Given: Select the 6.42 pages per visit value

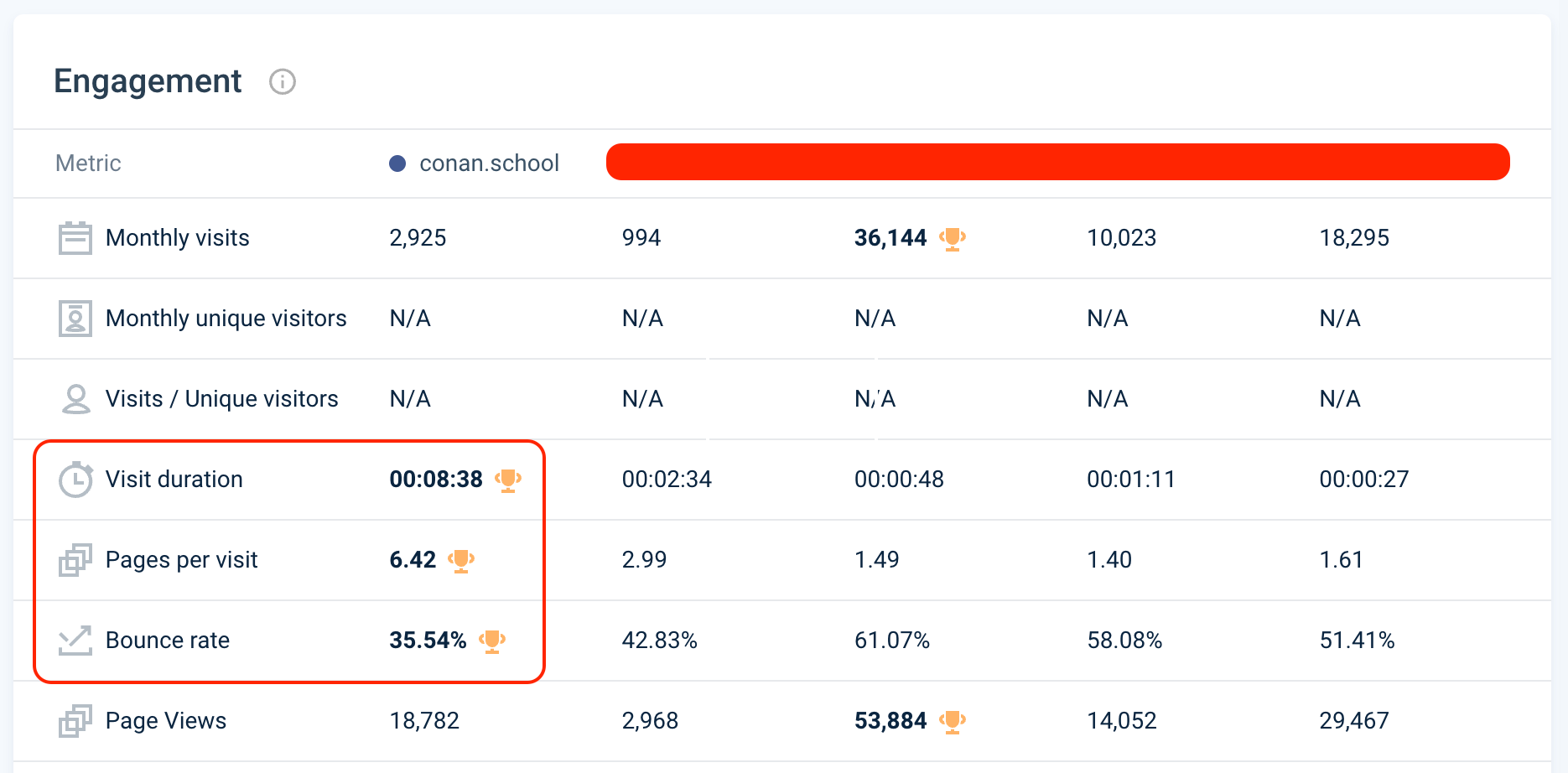Looking at the screenshot, I should point(413,560).
